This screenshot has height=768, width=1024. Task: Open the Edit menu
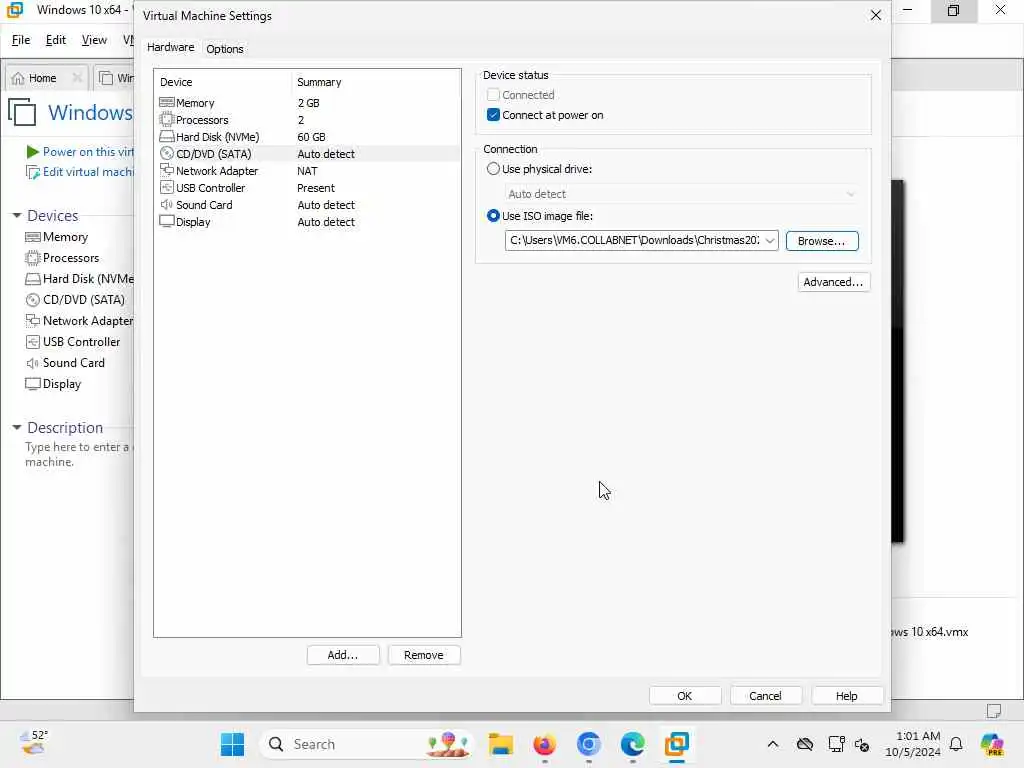click(56, 40)
